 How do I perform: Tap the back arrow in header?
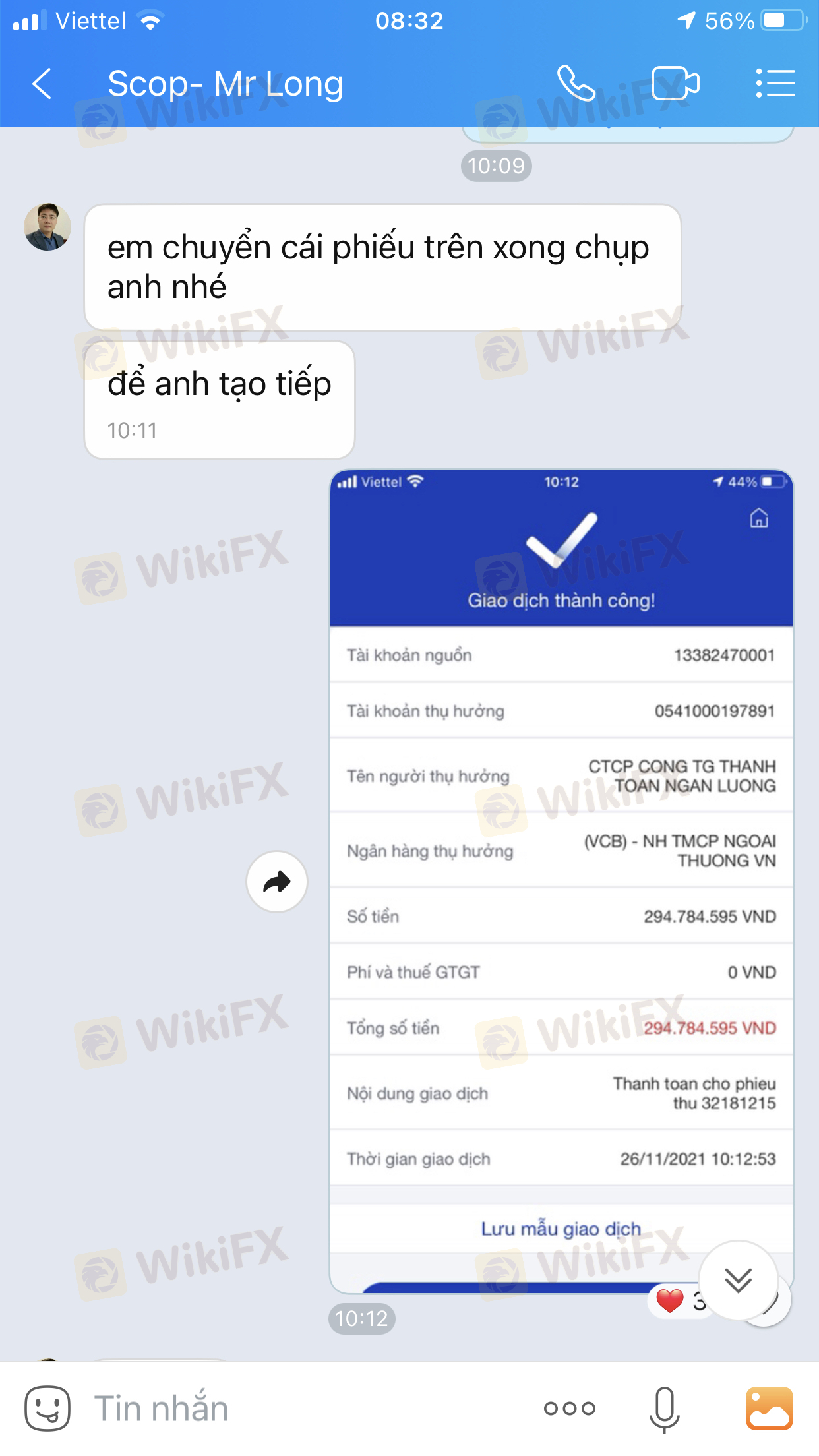pyautogui.click(x=42, y=84)
